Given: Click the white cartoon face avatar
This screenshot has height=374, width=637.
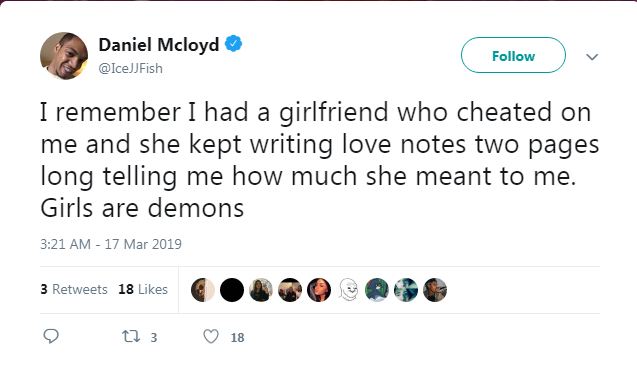Looking at the screenshot, I should (348, 290).
